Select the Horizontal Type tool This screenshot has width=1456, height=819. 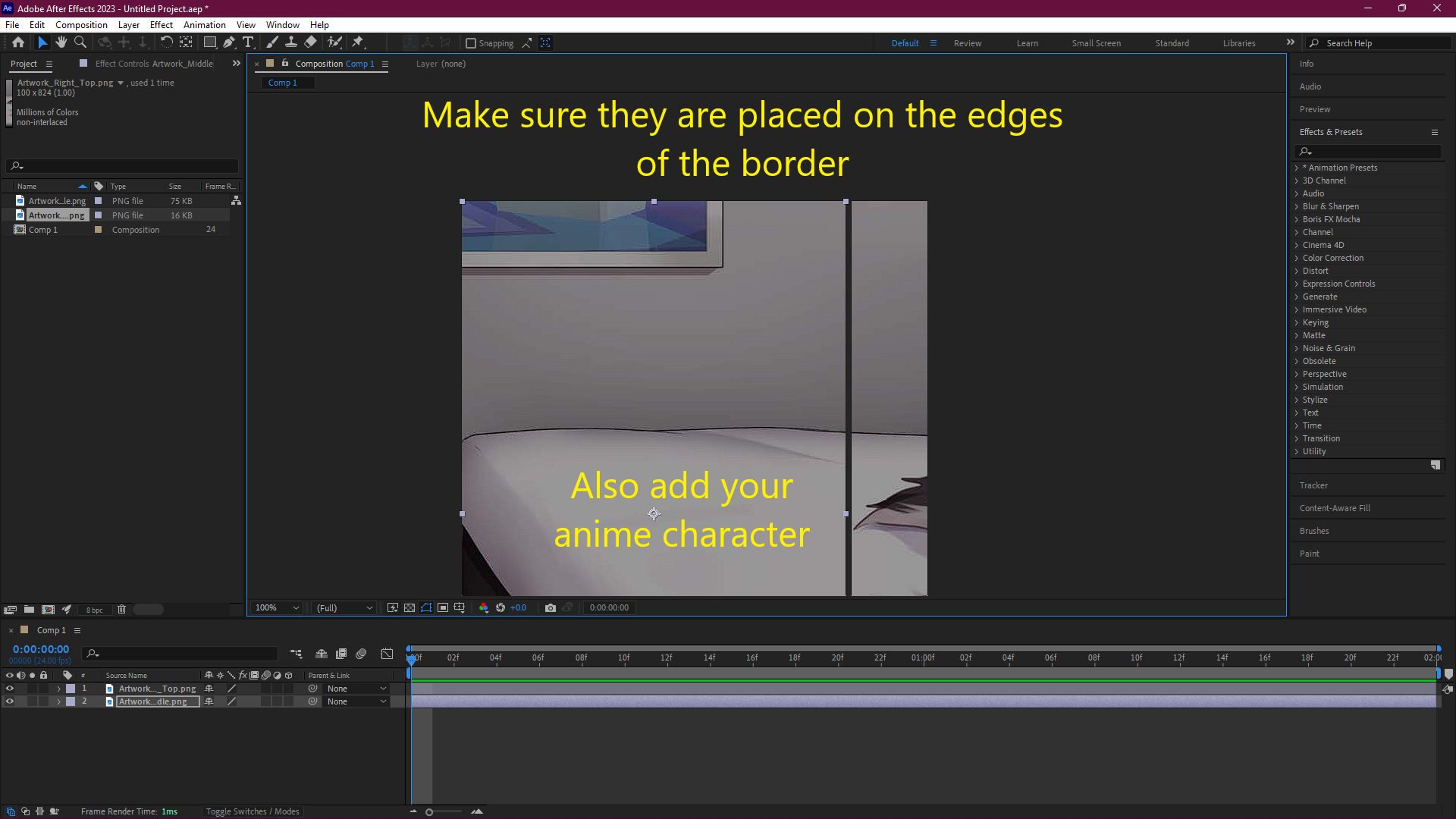click(x=248, y=42)
